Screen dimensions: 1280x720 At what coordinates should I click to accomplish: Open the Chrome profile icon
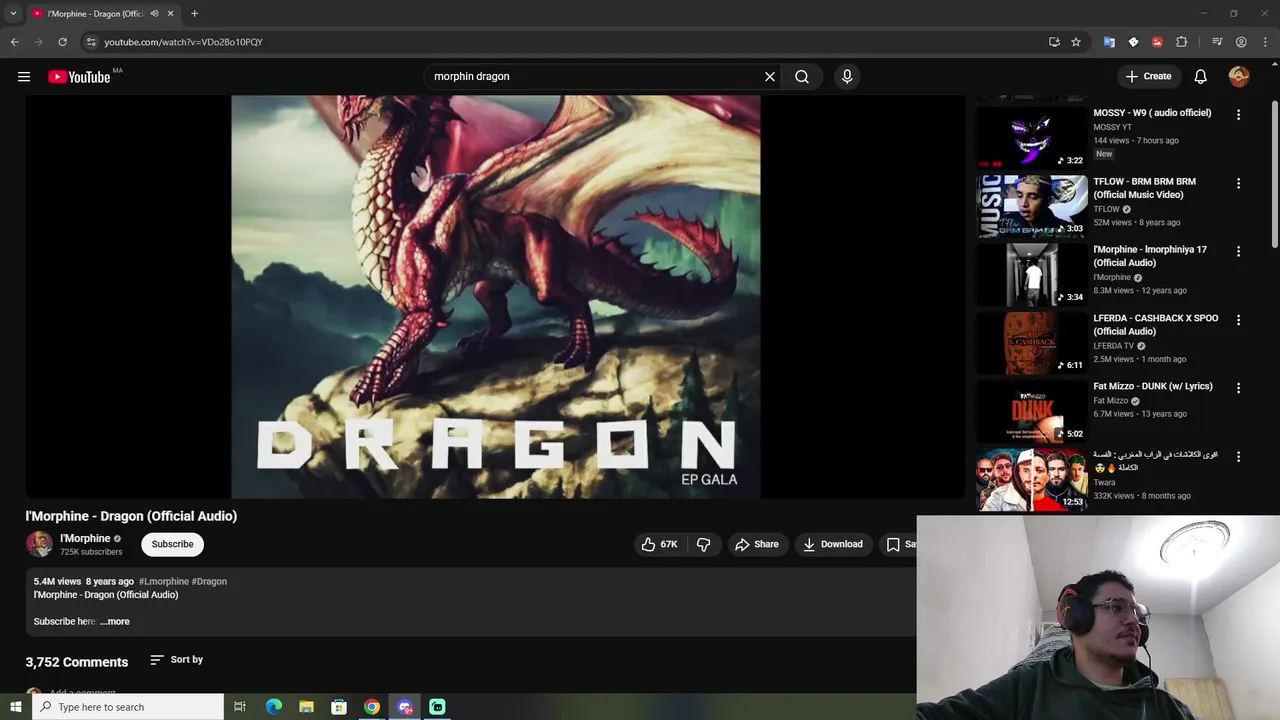point(1241,42)
